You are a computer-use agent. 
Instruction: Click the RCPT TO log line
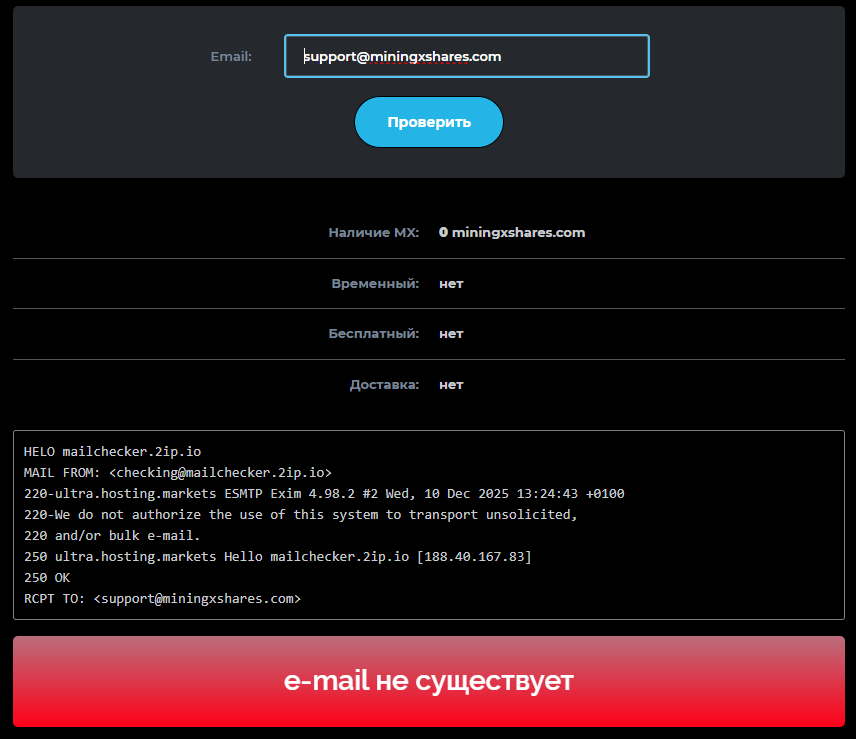pos(162,599)
